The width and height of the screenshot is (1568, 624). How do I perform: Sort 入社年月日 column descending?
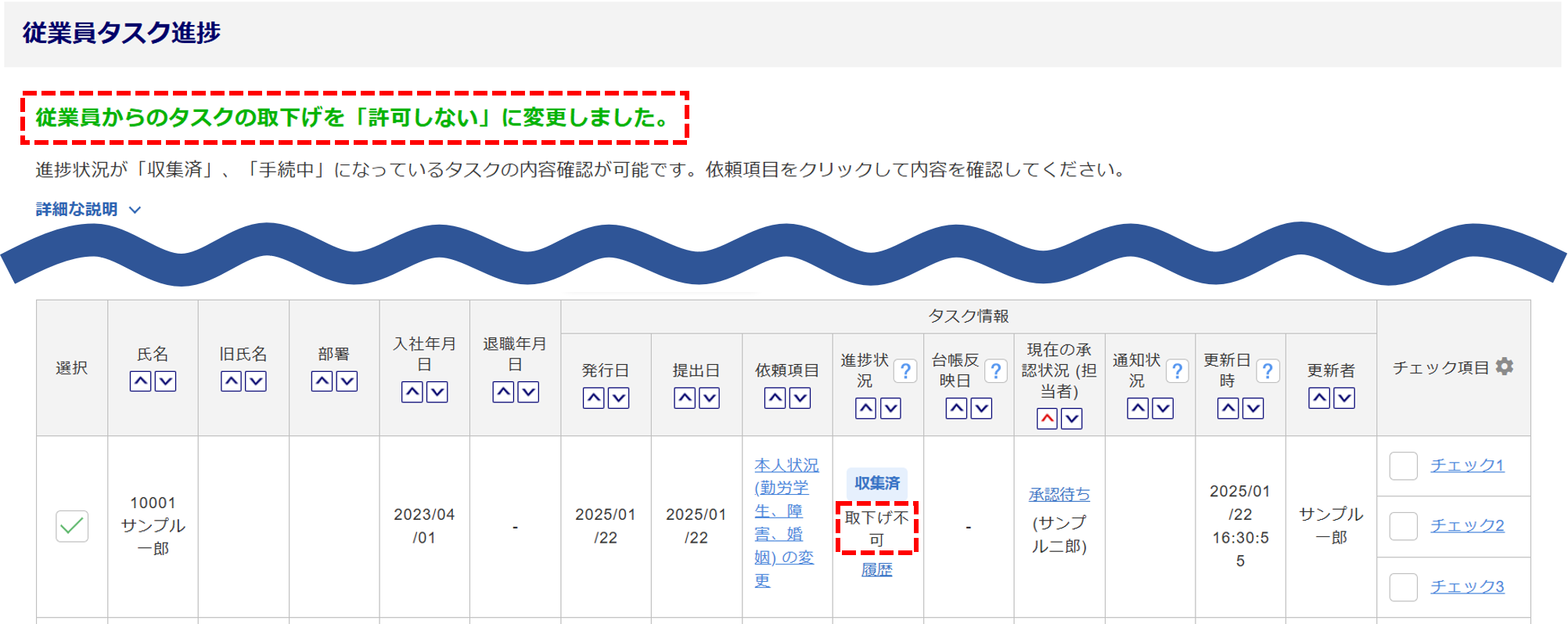coord(437,392)
